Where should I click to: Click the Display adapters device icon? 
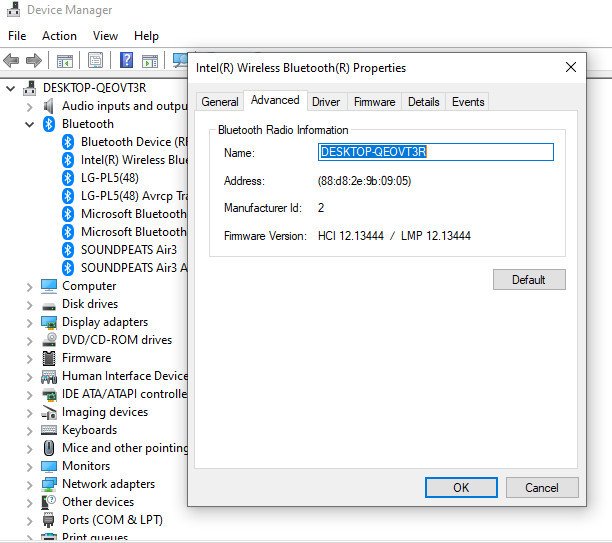point(49,322)
